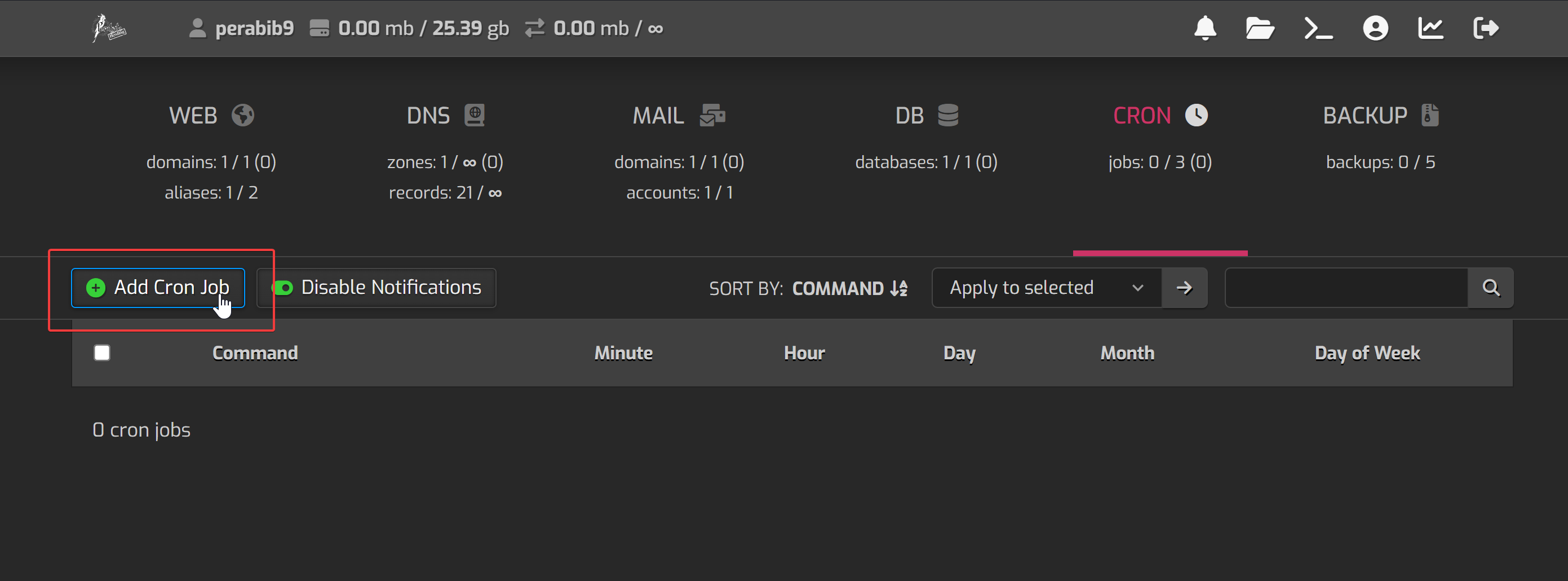Open the notifications bell icon
Viewport: 1568px width, 581px height.
1204,29
